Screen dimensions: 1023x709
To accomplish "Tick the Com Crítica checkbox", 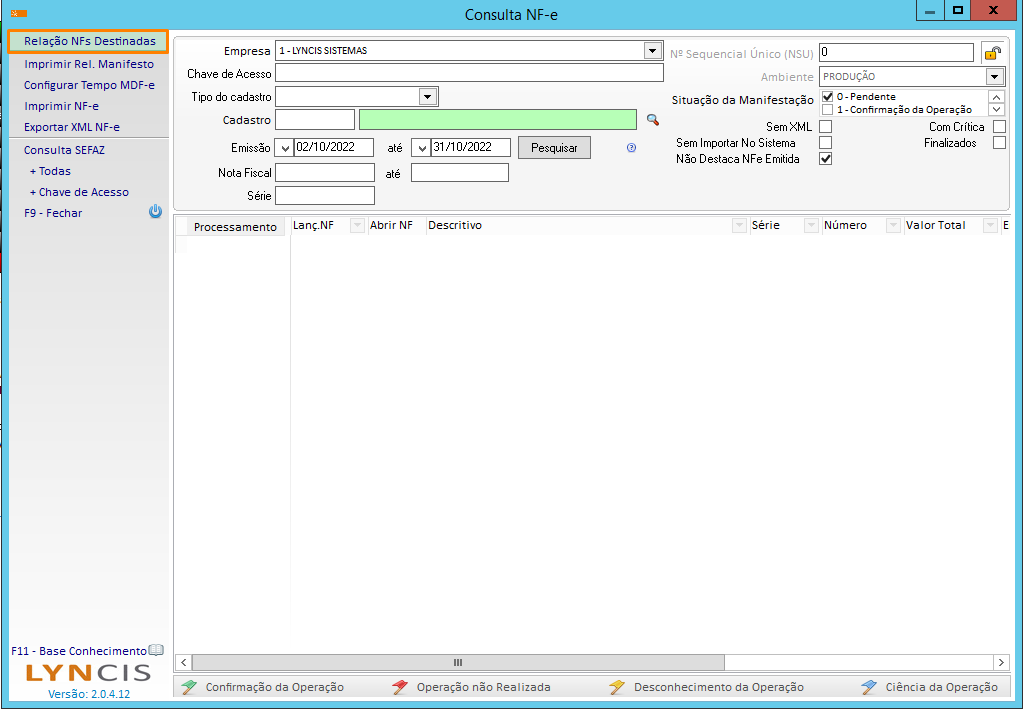I will [999, 127].
